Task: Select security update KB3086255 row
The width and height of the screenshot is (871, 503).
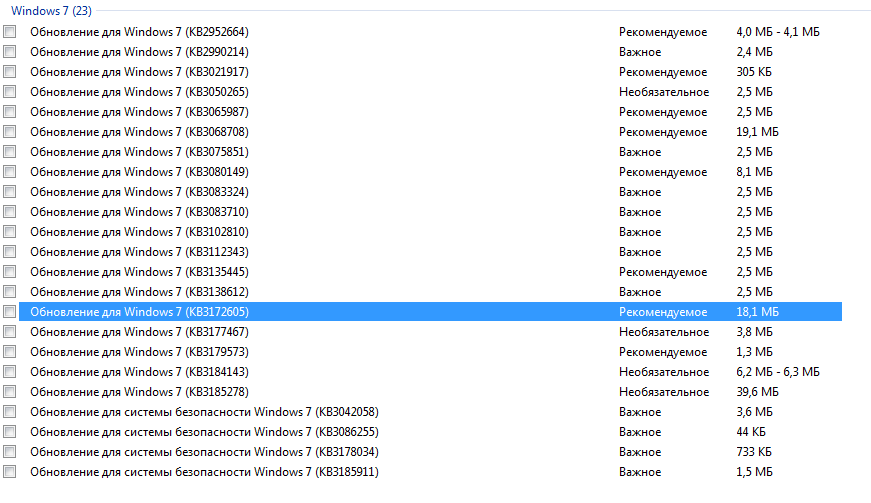Action: click(431, 431)
